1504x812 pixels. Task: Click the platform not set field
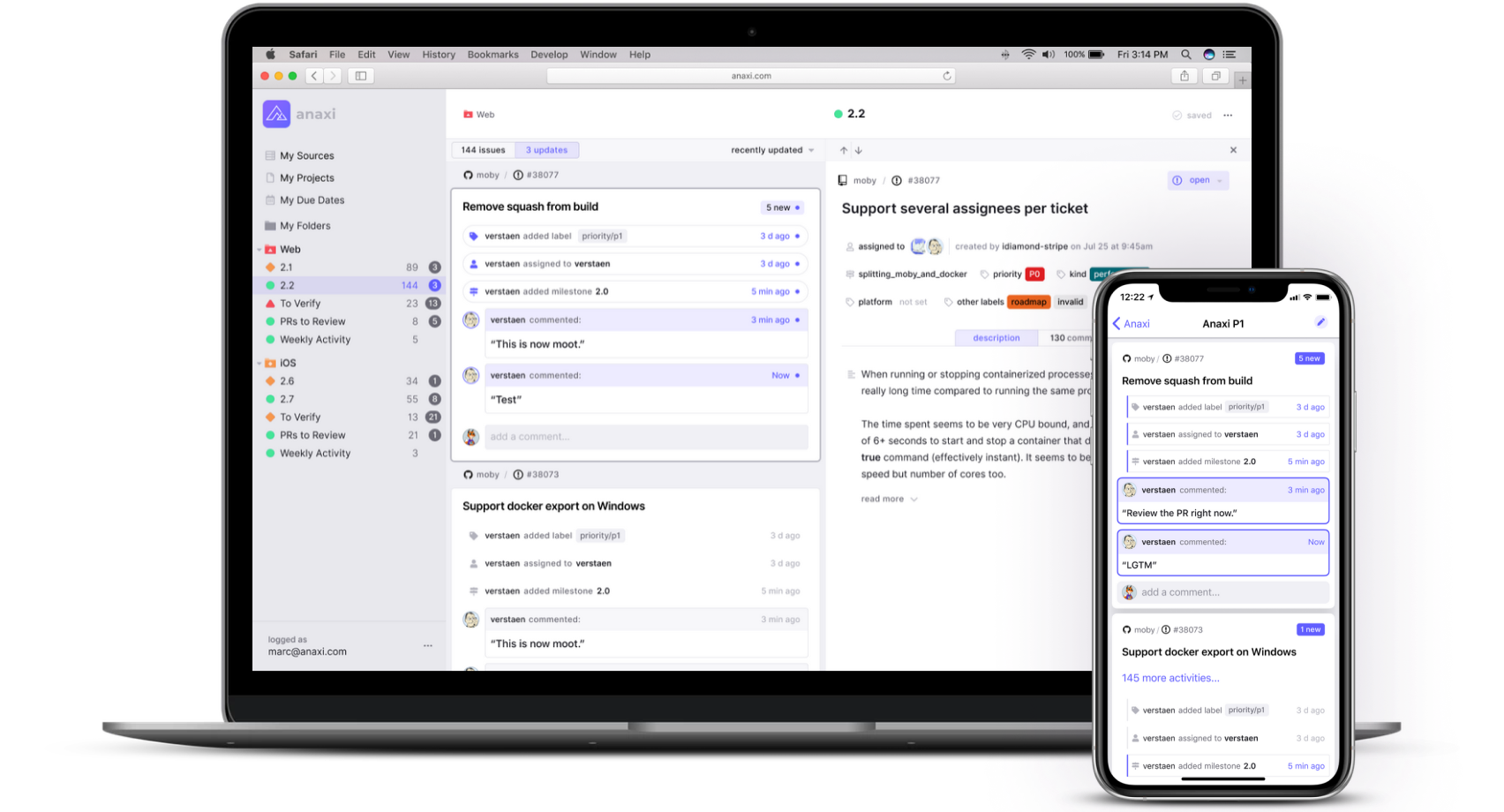[886, 302]
